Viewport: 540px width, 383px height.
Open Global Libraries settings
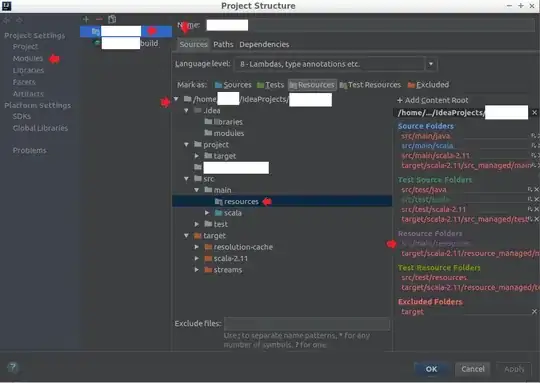[40, 128]
